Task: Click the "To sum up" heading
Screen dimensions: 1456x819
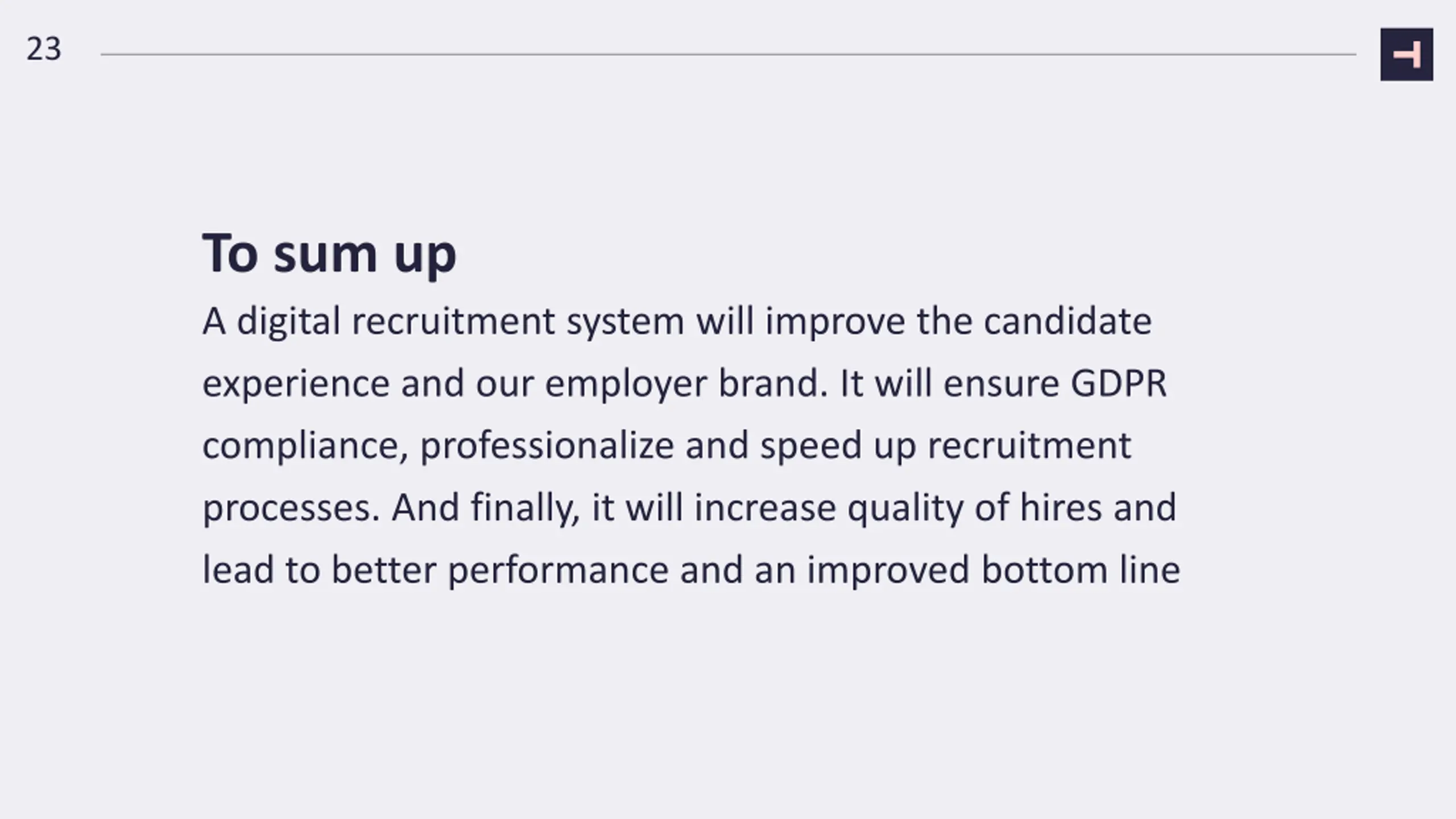Action: [329, 254]
